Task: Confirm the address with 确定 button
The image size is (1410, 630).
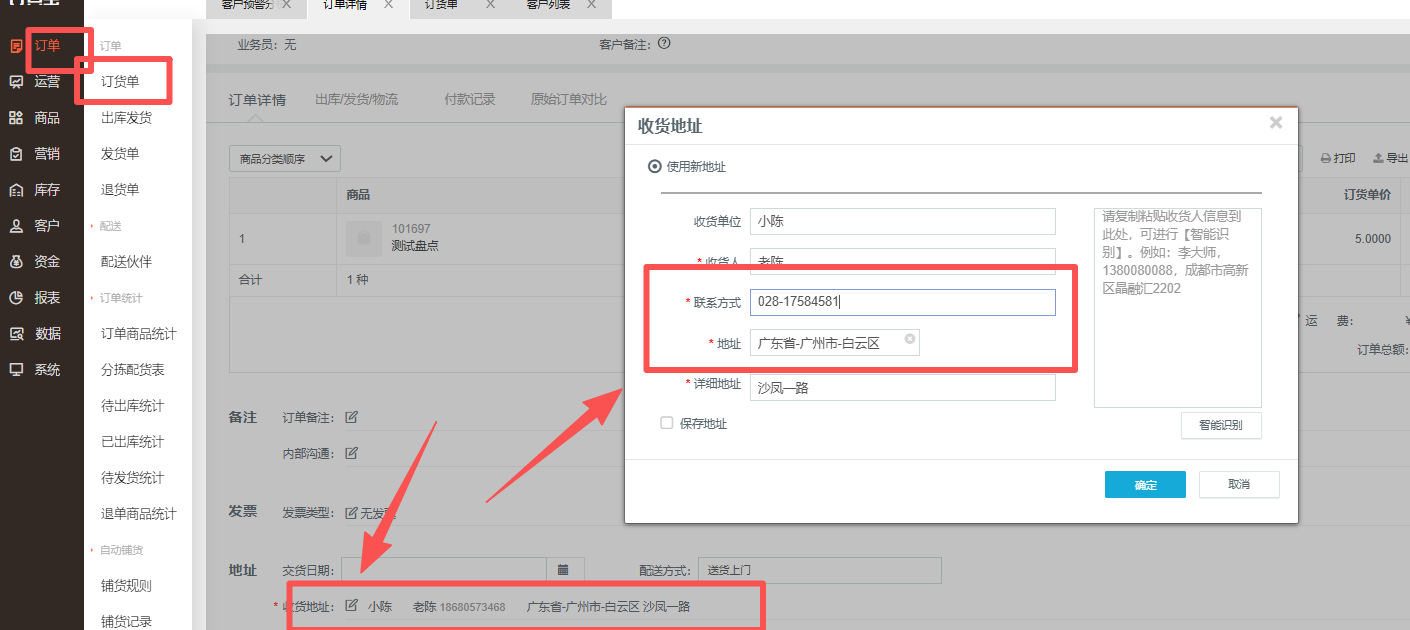Action: click(x=1145, y=485)
